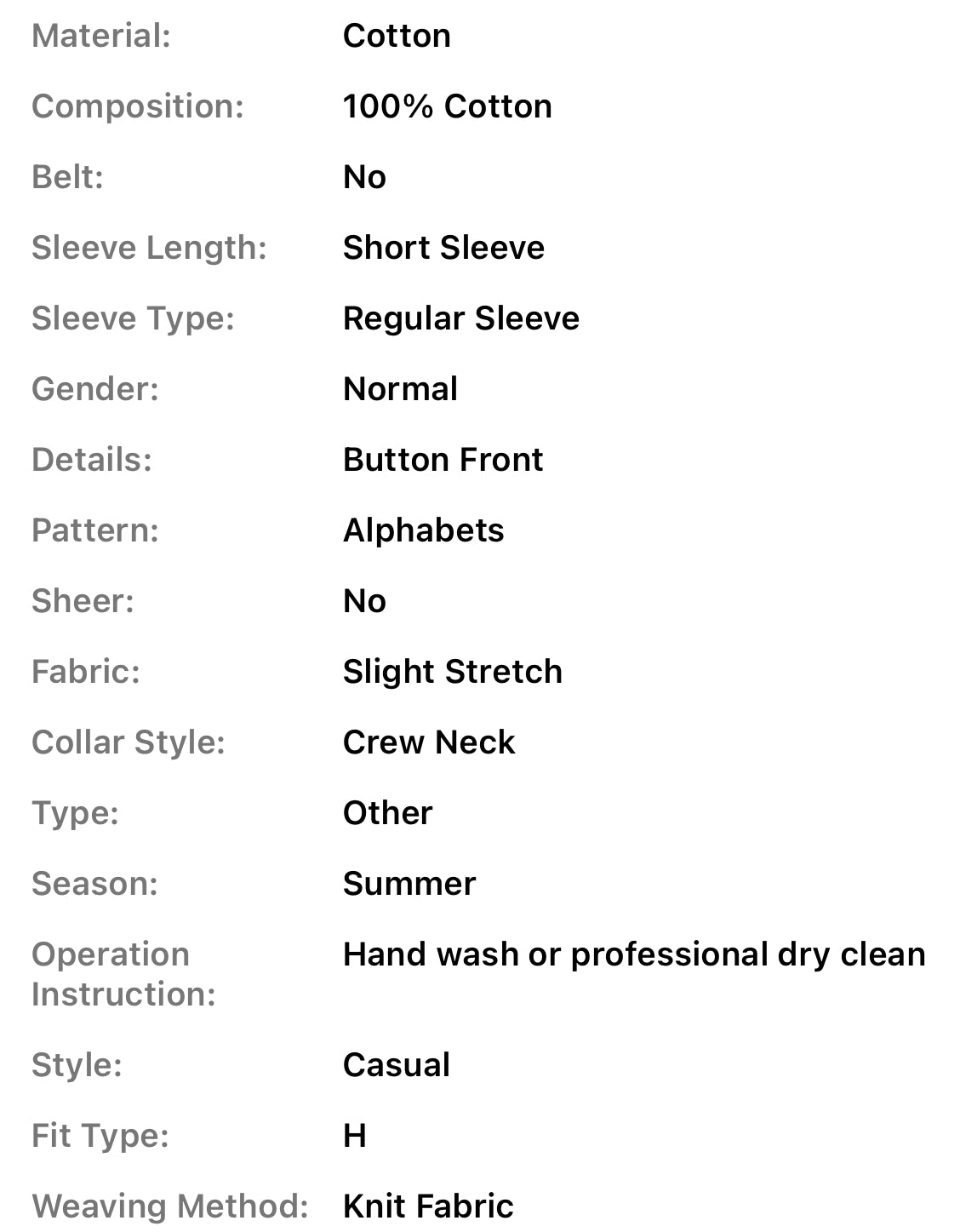Tap the 'Belt:' attribute label
This screenshot has width=960, height=1232.
[67, 177]
